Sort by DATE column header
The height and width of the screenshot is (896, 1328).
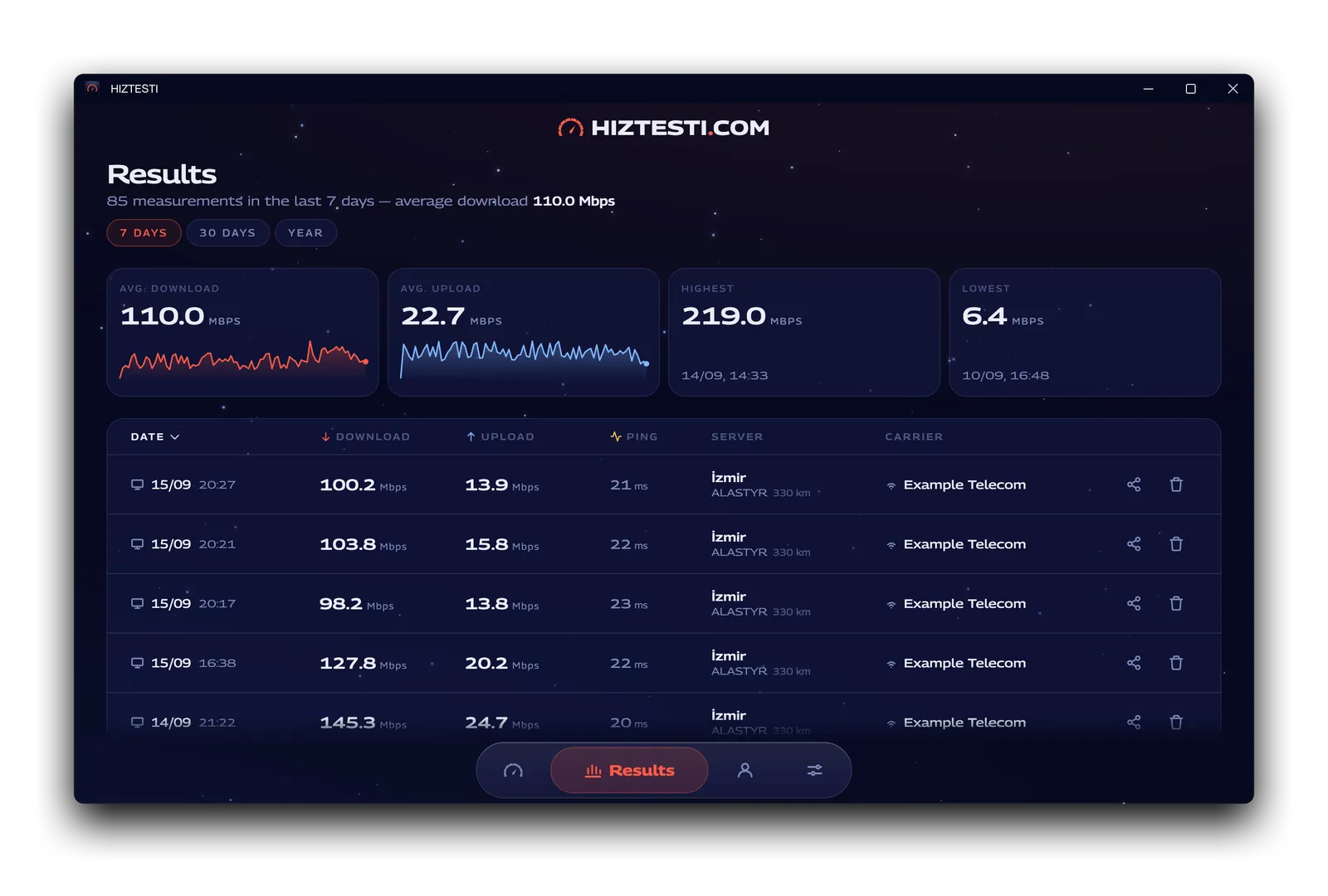click(x=155, y=436)
